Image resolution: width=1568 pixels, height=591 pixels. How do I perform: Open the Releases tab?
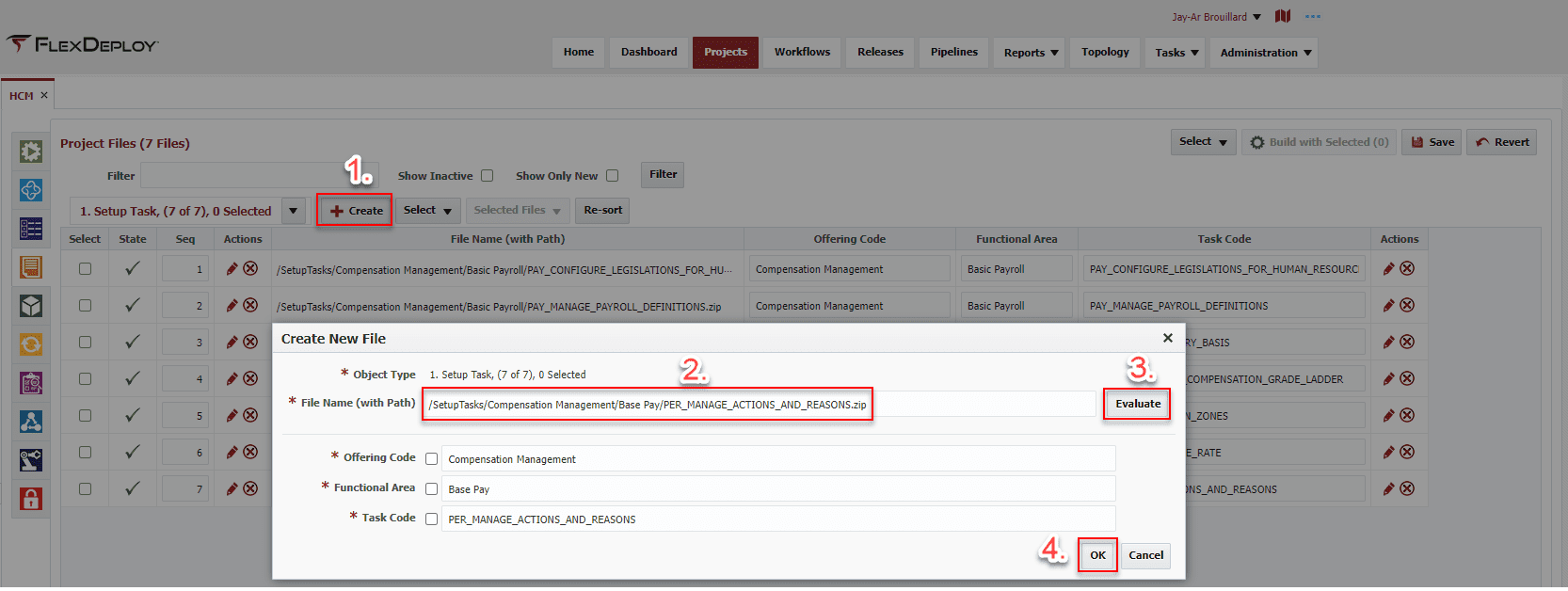pos(881,53)
